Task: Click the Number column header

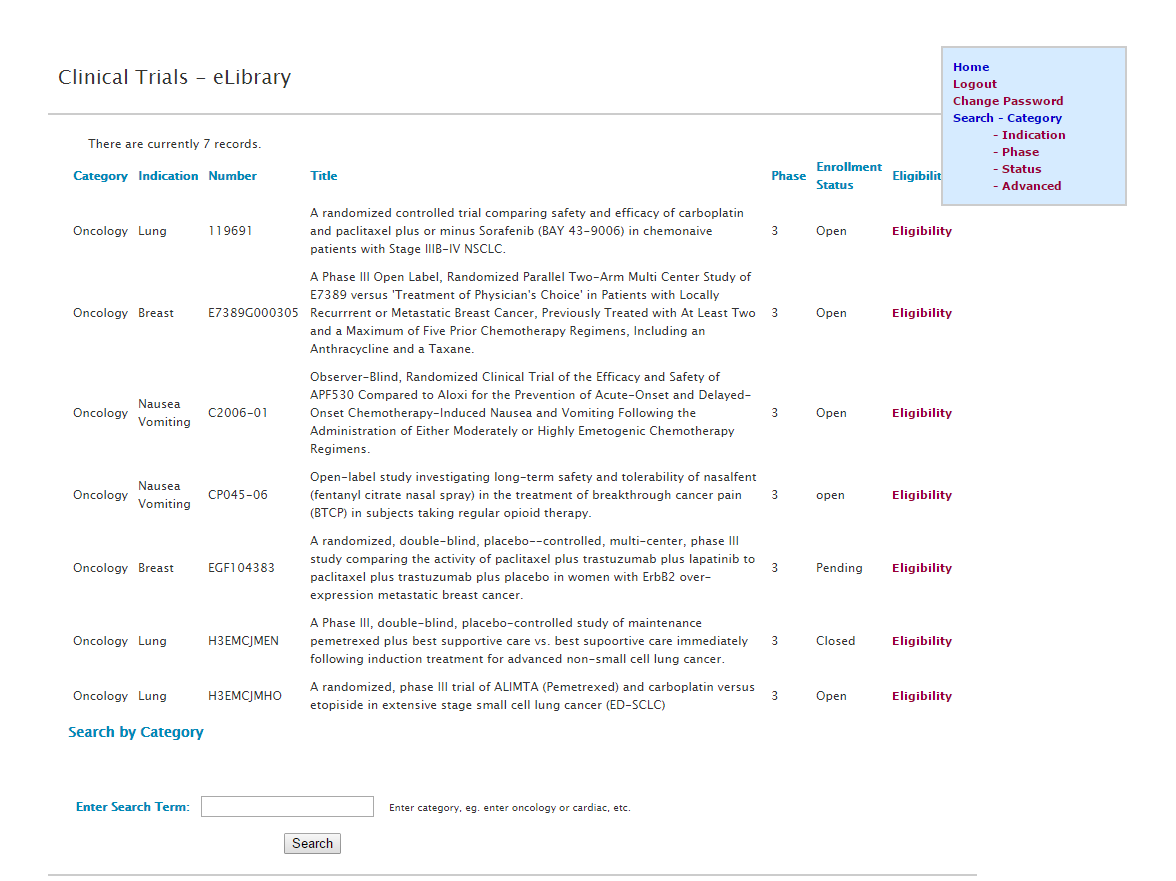Action: point(232,176)
